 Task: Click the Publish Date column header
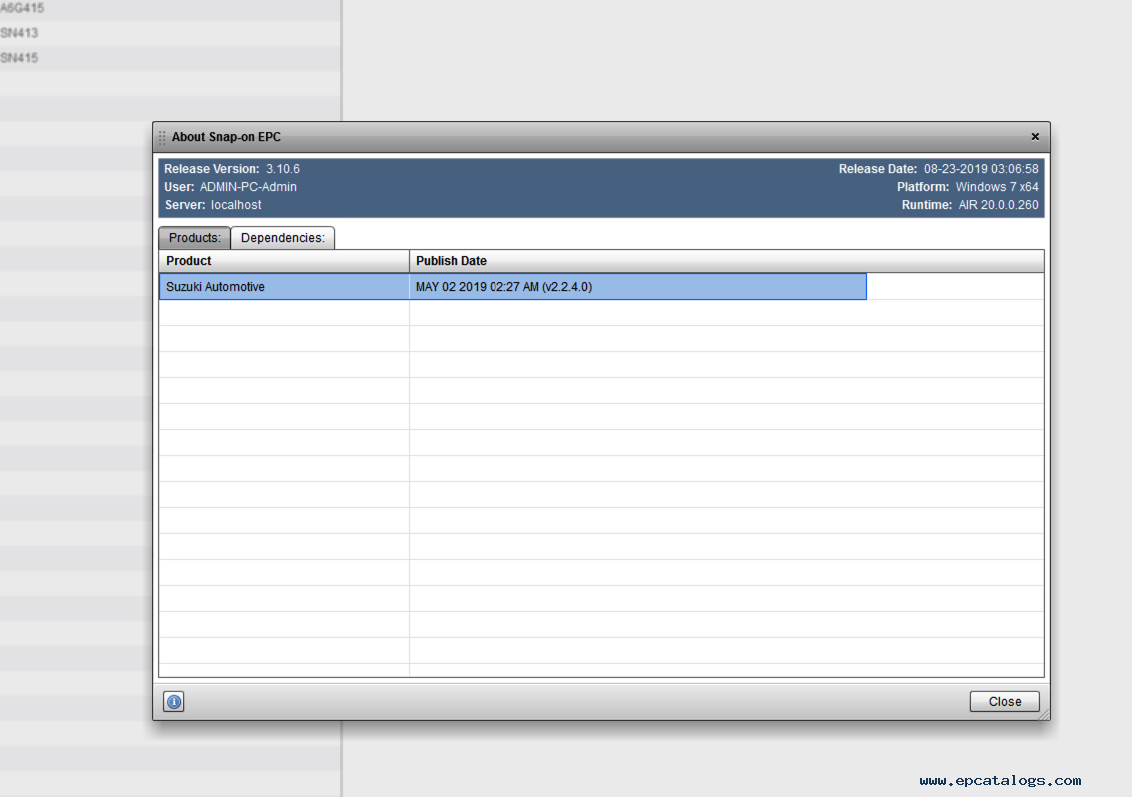(x=726, y=261)
